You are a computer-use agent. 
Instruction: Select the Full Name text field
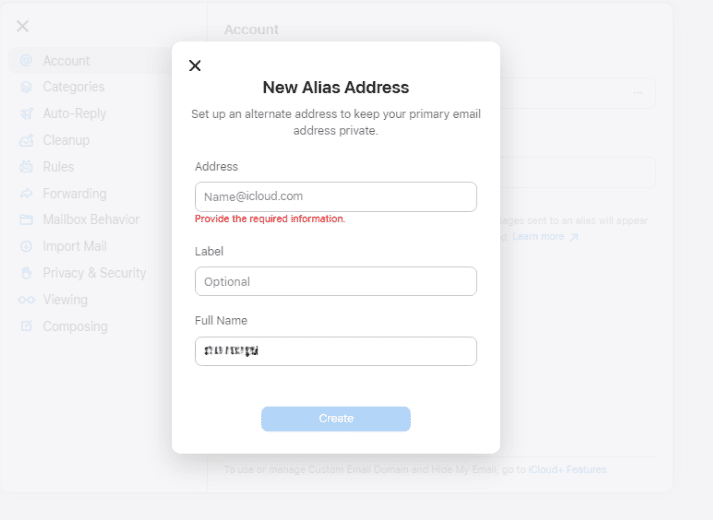click(336, 351)
